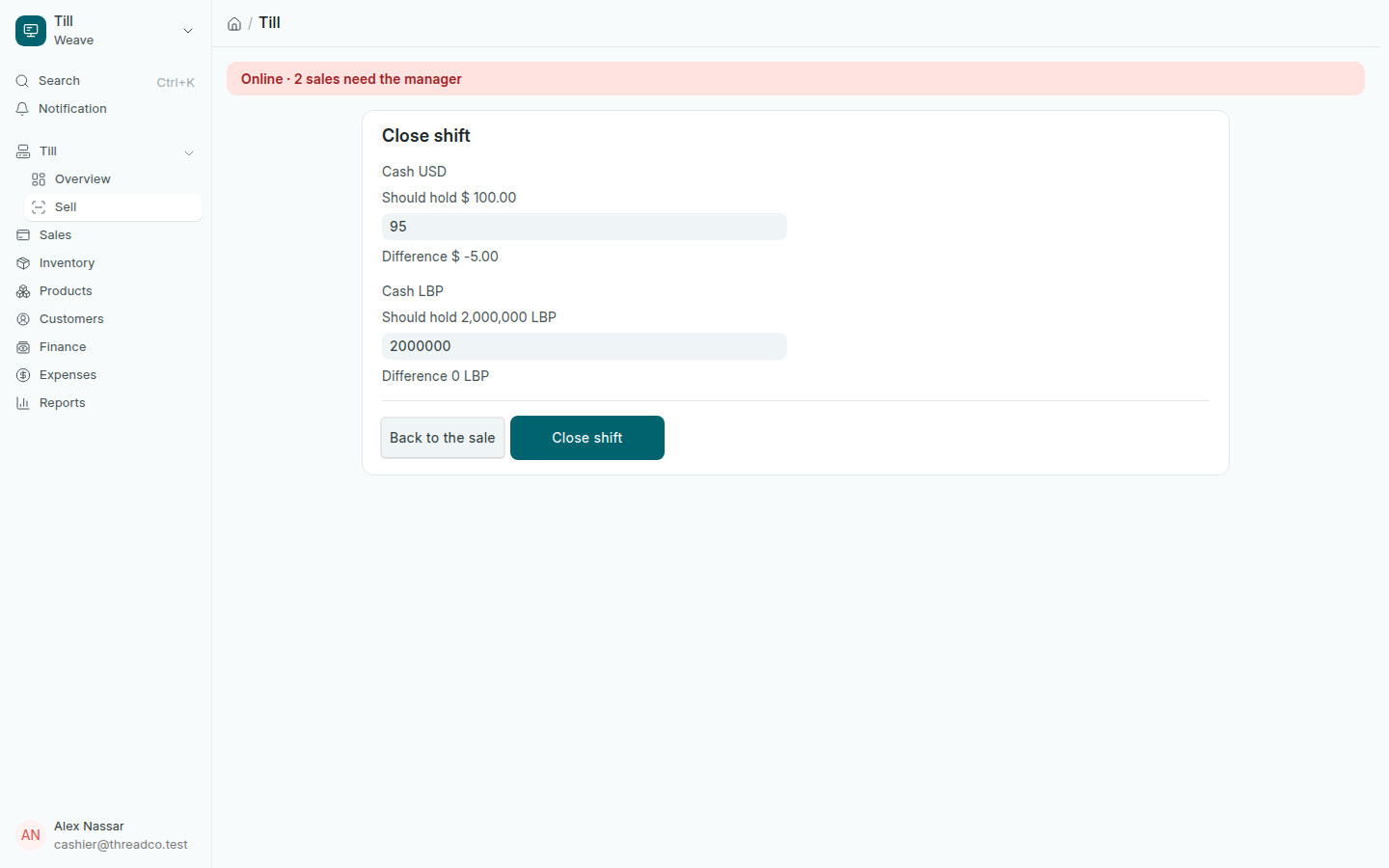The width and height of the screenshot is (1389, 868).
Task: Focus the Cash LBP counted amount field
Action: (x=585, y=346)
